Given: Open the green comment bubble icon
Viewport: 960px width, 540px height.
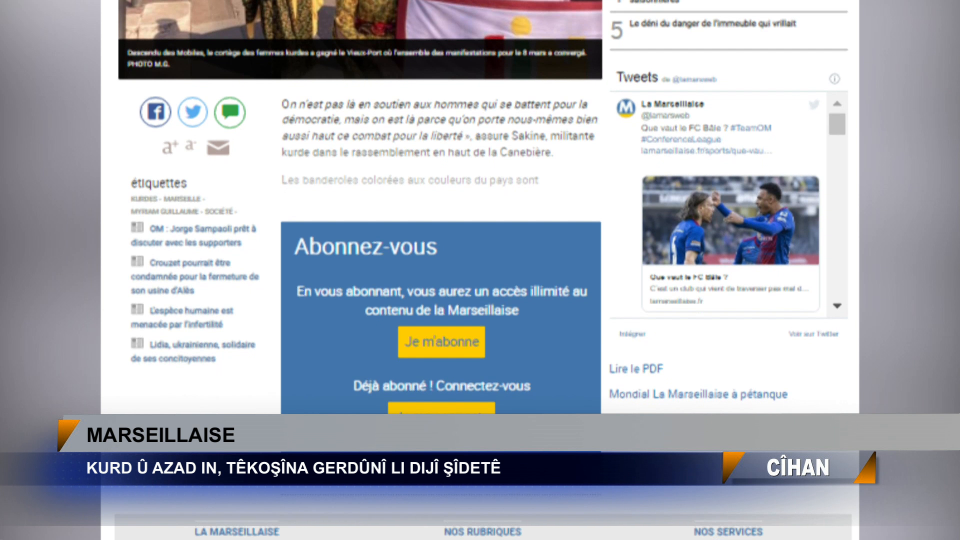Looking at the screenshot, I should [x=230, y=112].
